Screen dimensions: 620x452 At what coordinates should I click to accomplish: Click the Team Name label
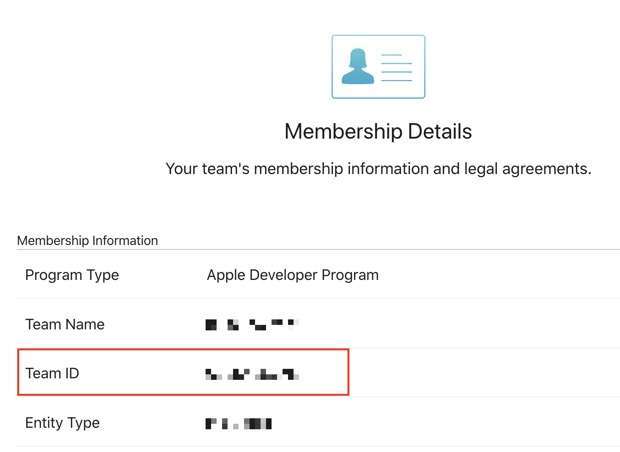point(65,324)
